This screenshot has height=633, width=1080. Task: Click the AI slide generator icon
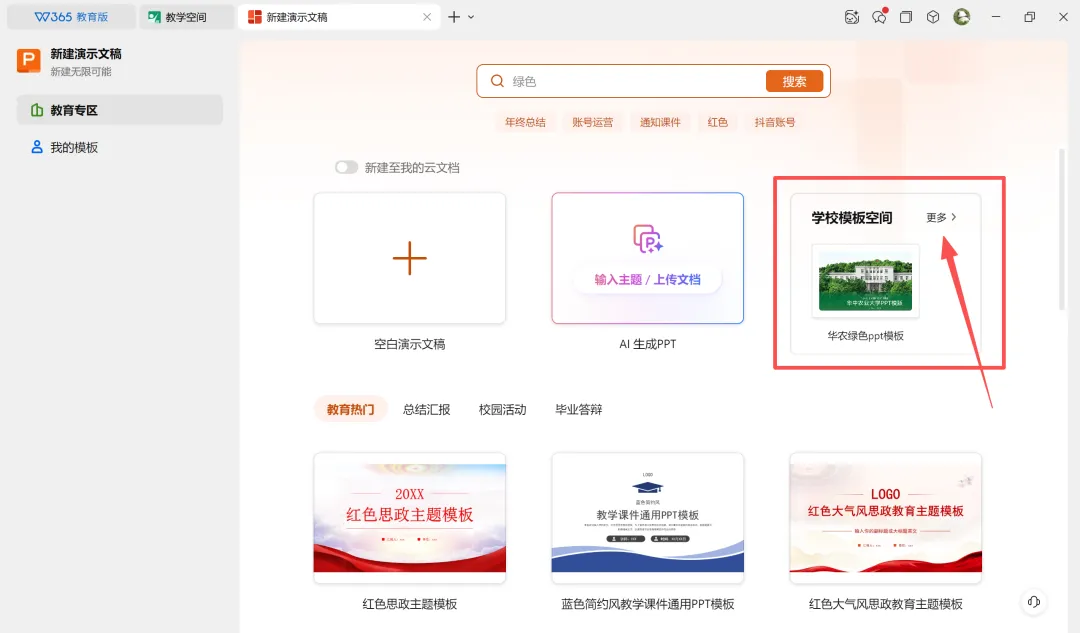[x=647, y=239]
